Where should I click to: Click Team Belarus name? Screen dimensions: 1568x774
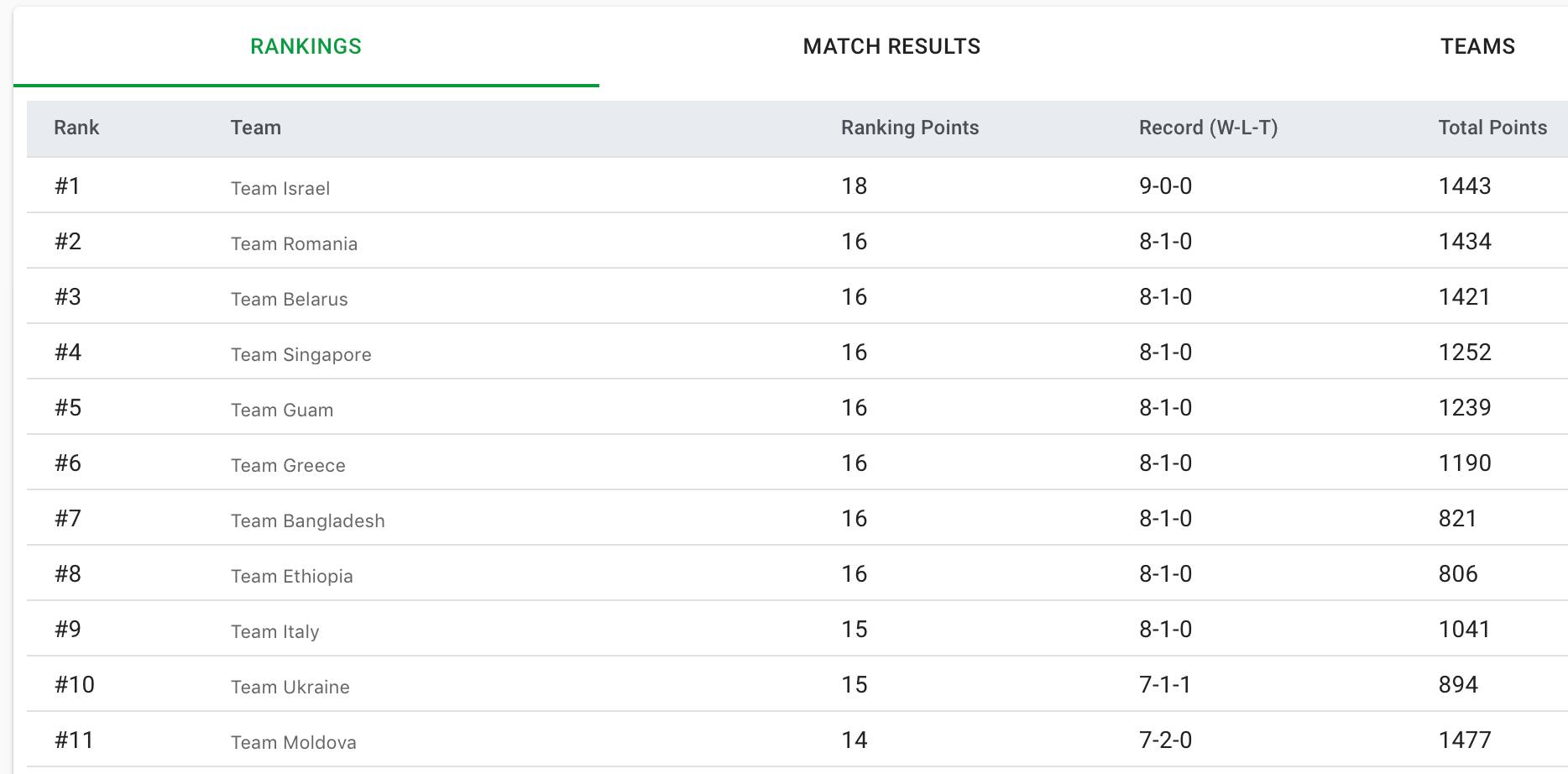point(289,299)
